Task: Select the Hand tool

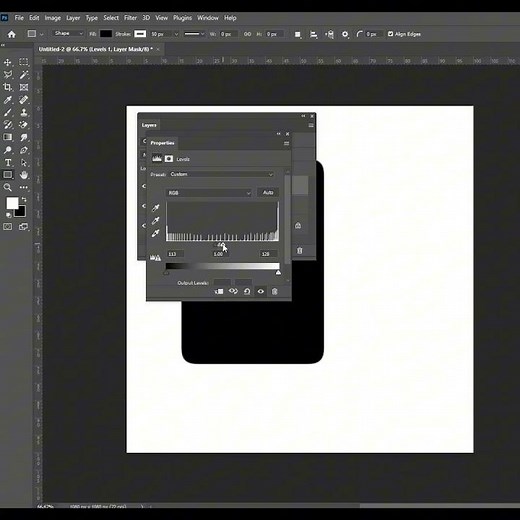Action: click(23, 175)
